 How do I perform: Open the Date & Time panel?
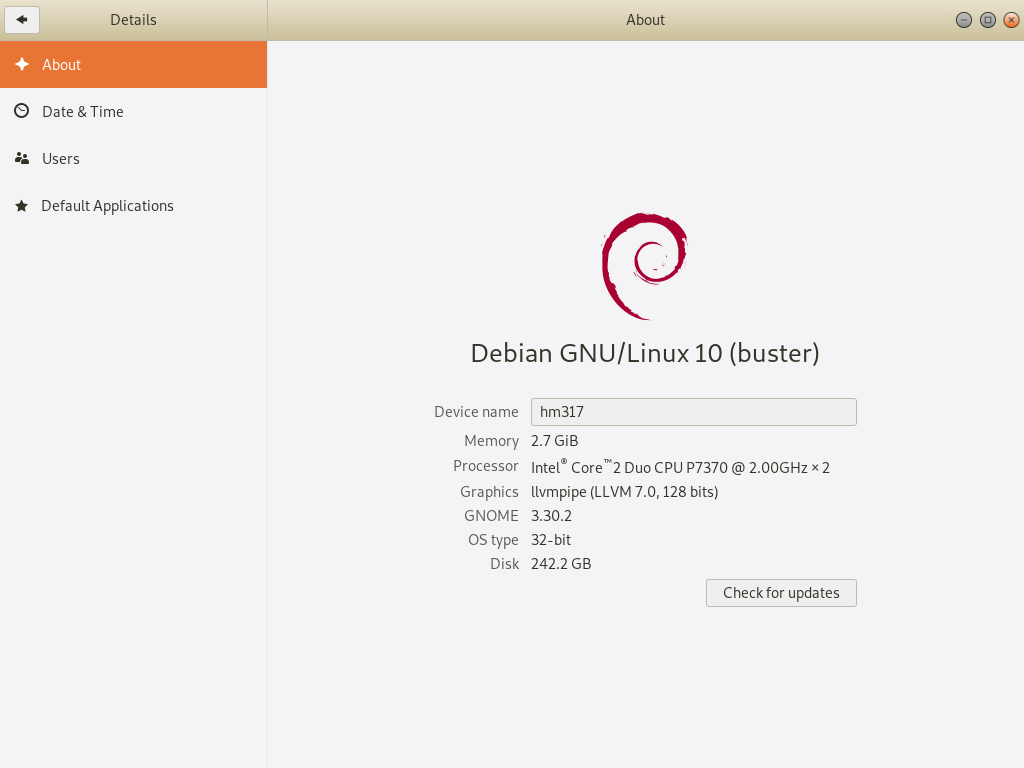click(x=133, y=112)
